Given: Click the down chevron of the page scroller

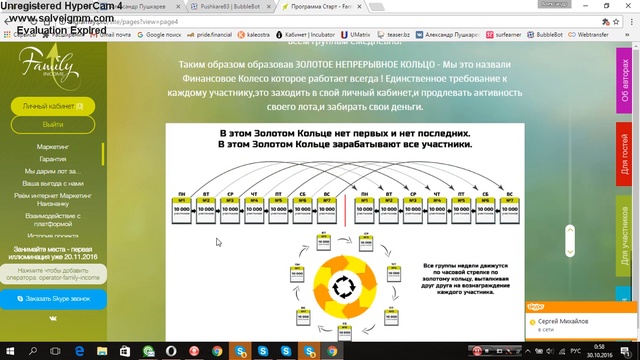Looking at the screenshot, I should point(570,251).
